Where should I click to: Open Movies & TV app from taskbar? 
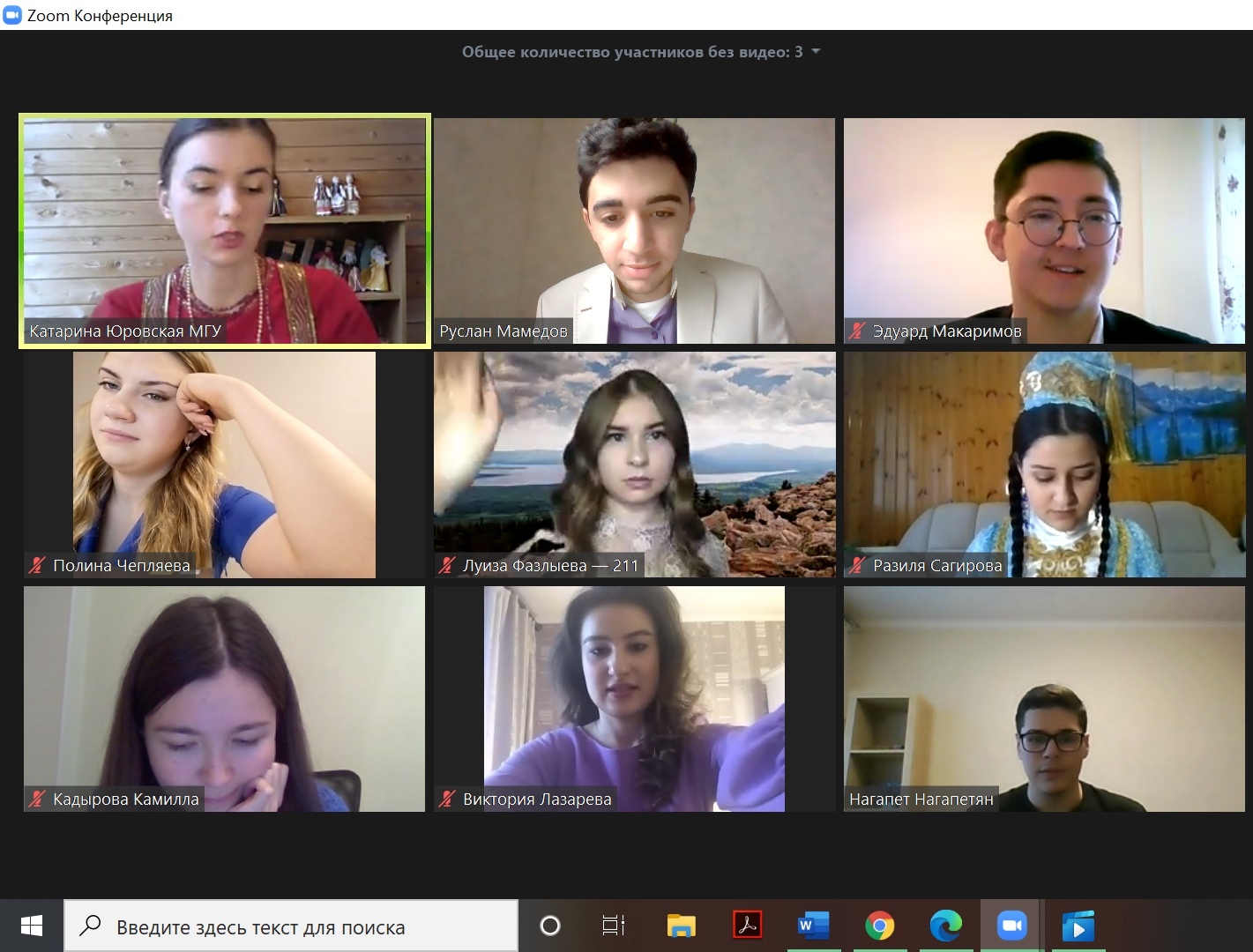pos(1078,926)
